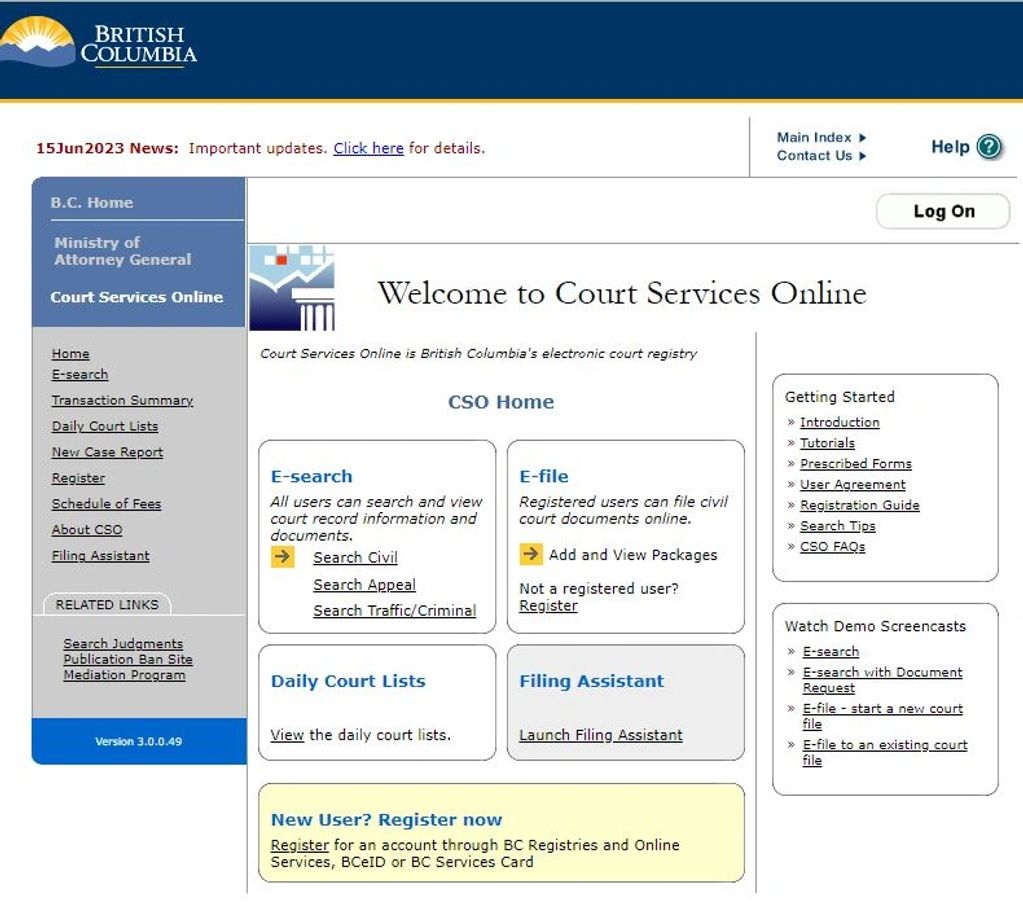Image resolution: width=1023 pixels, height=908 pixels.
Task: Watch E-search with Document Request screencast
Action: (882, 680)
